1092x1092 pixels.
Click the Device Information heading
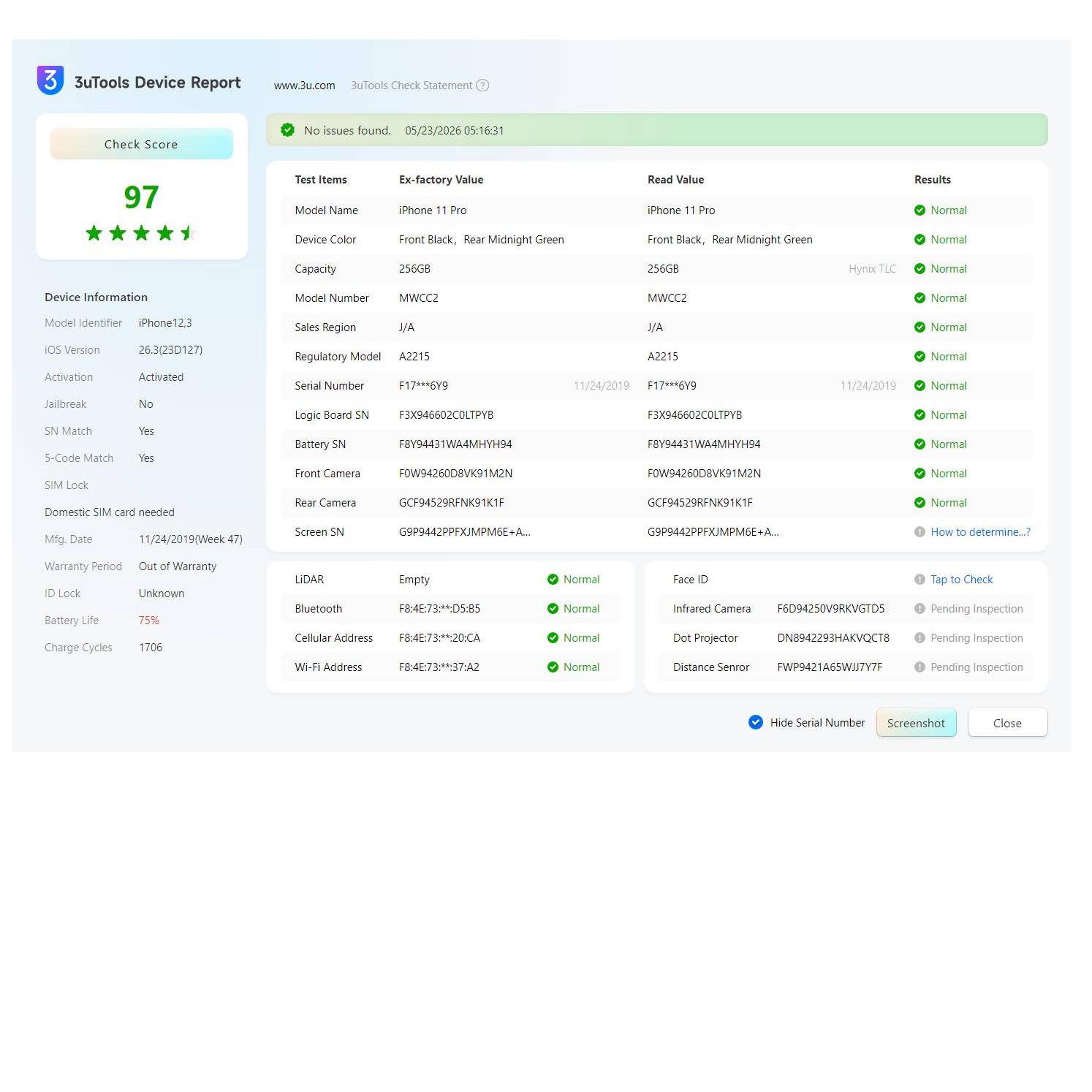[x=96, y=297]
